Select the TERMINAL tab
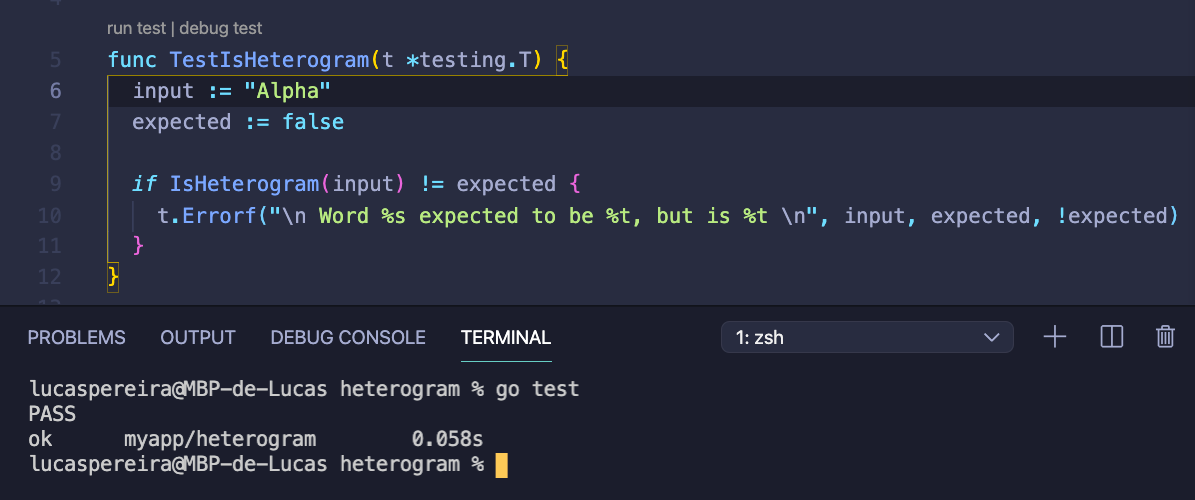 coord(506,337)
